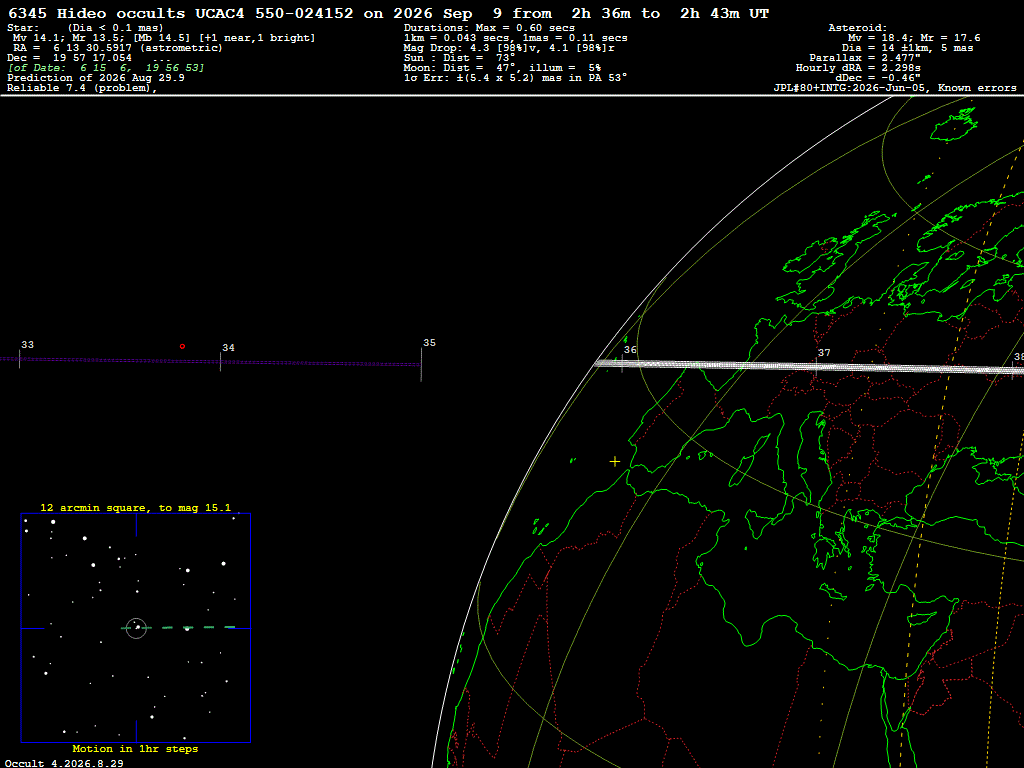Click the 'Motion in 1hr steps' label
The width and height of the screenshot is (1024, 768).
135,748
